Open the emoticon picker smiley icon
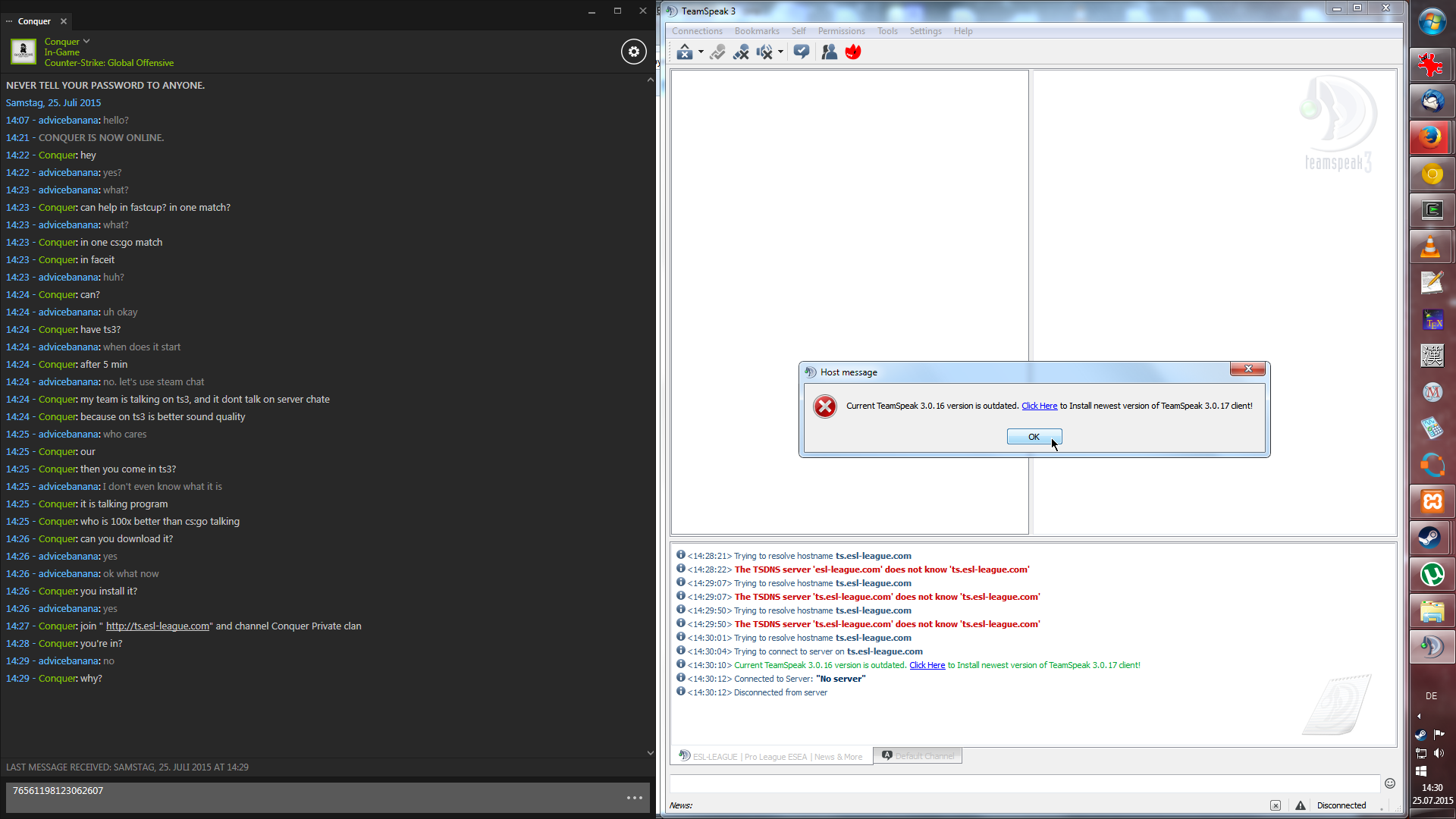This screenshot has width=1456, height=819. pos(1389,783)
